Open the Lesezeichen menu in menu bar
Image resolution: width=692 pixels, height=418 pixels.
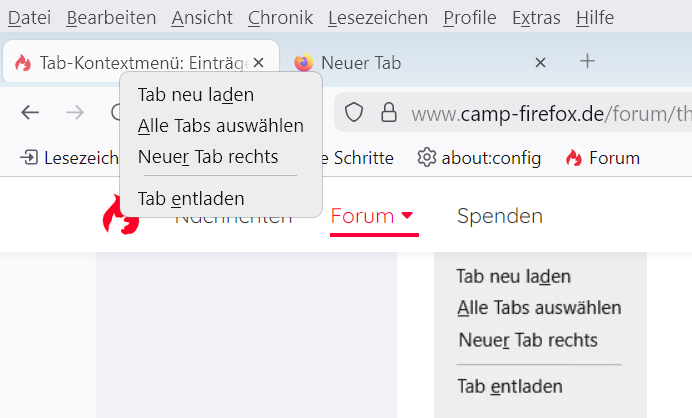point(378,17)
